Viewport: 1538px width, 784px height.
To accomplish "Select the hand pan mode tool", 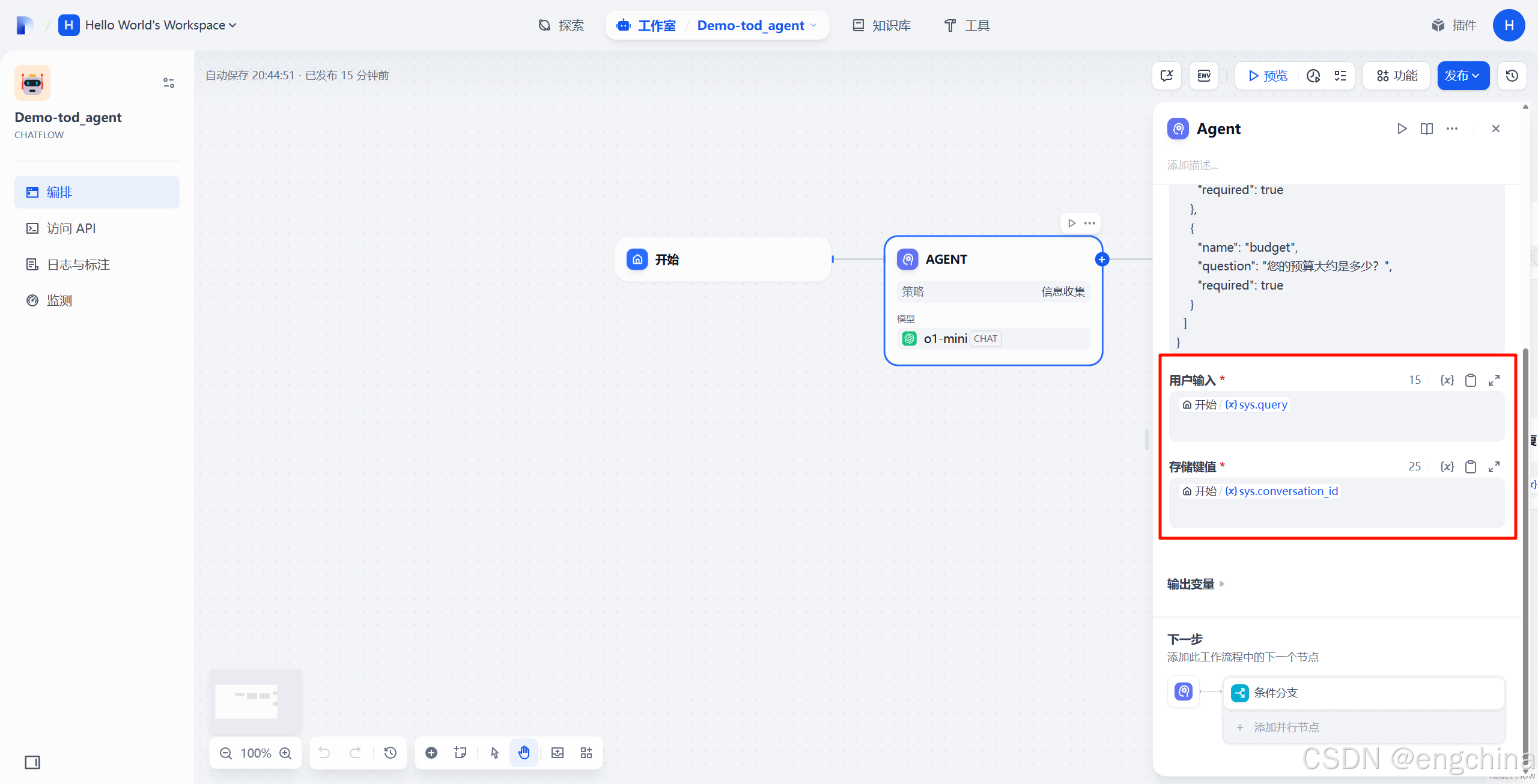I will click(x=524, y=753).
